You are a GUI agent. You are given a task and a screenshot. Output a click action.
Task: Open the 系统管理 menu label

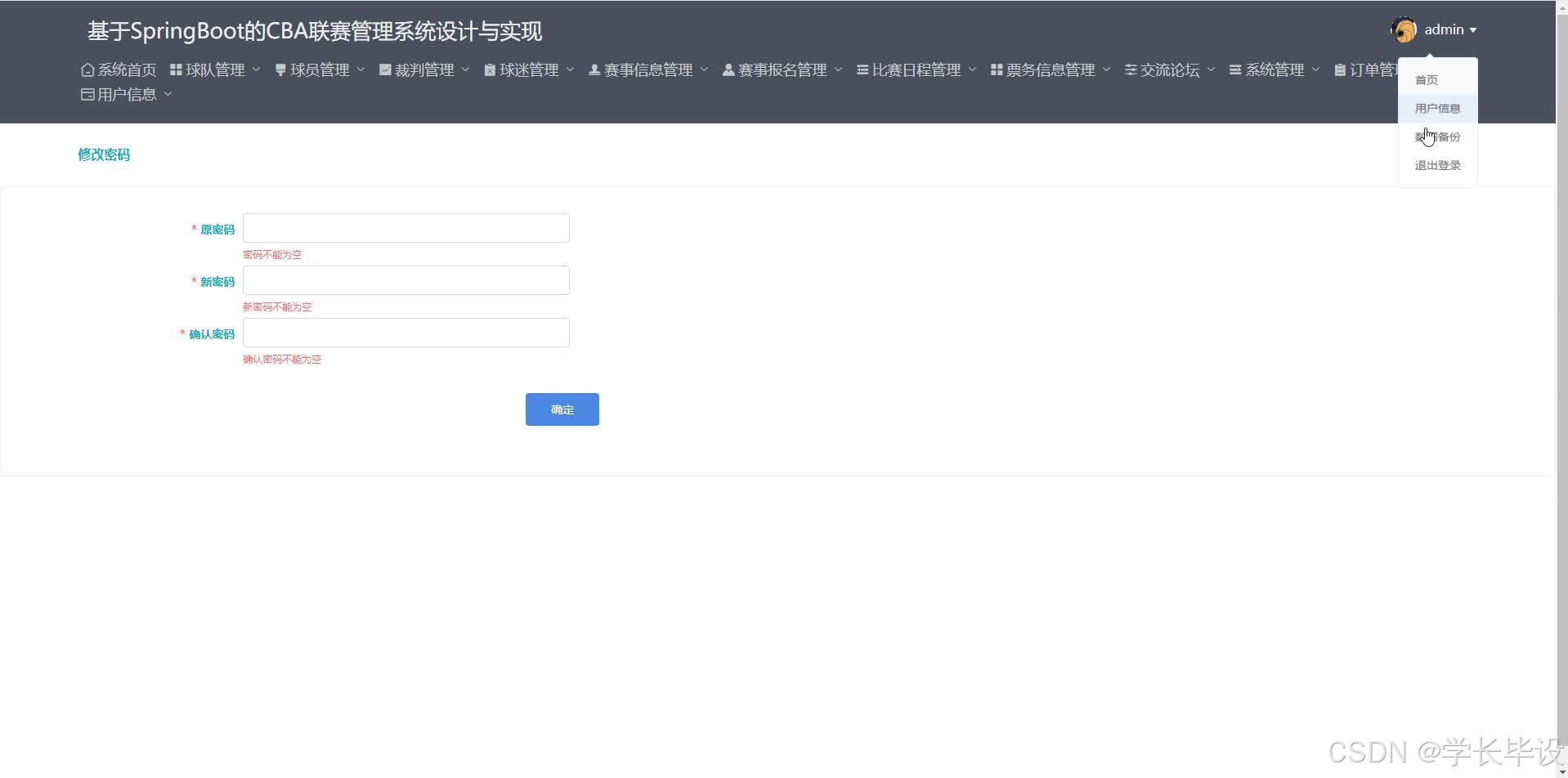[x=1275, y=70]
